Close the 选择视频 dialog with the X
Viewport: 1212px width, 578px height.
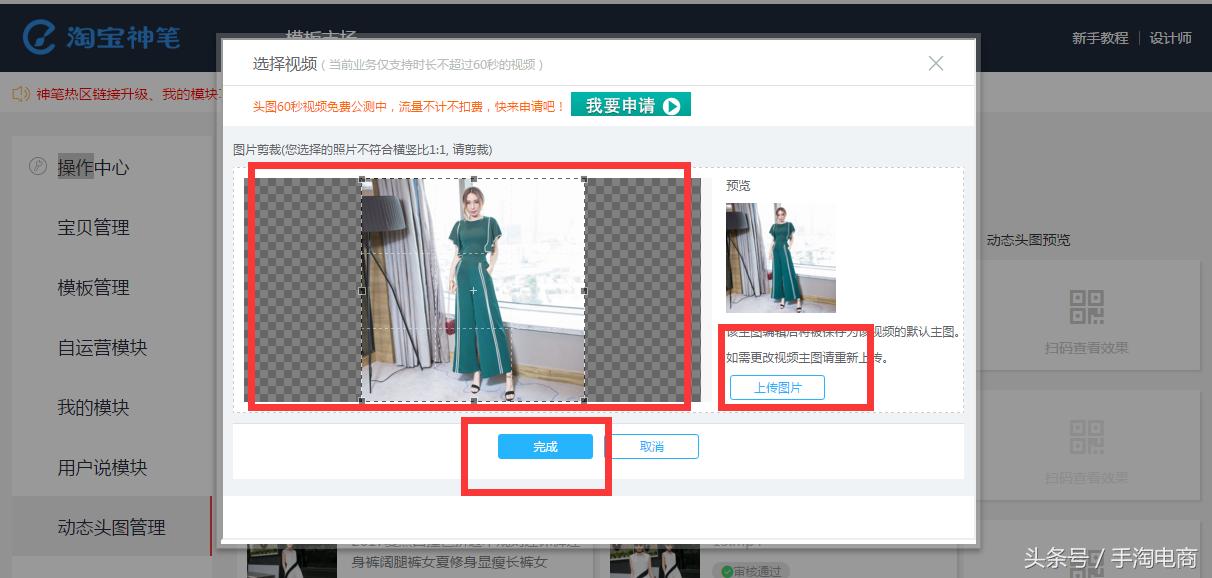point(936,62)
